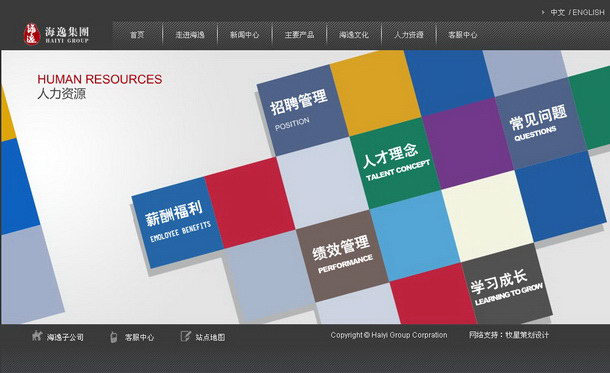Screen dimensions: 610x373
Task: Open the 走进海逸 navigation item
Action: [190, 35]
